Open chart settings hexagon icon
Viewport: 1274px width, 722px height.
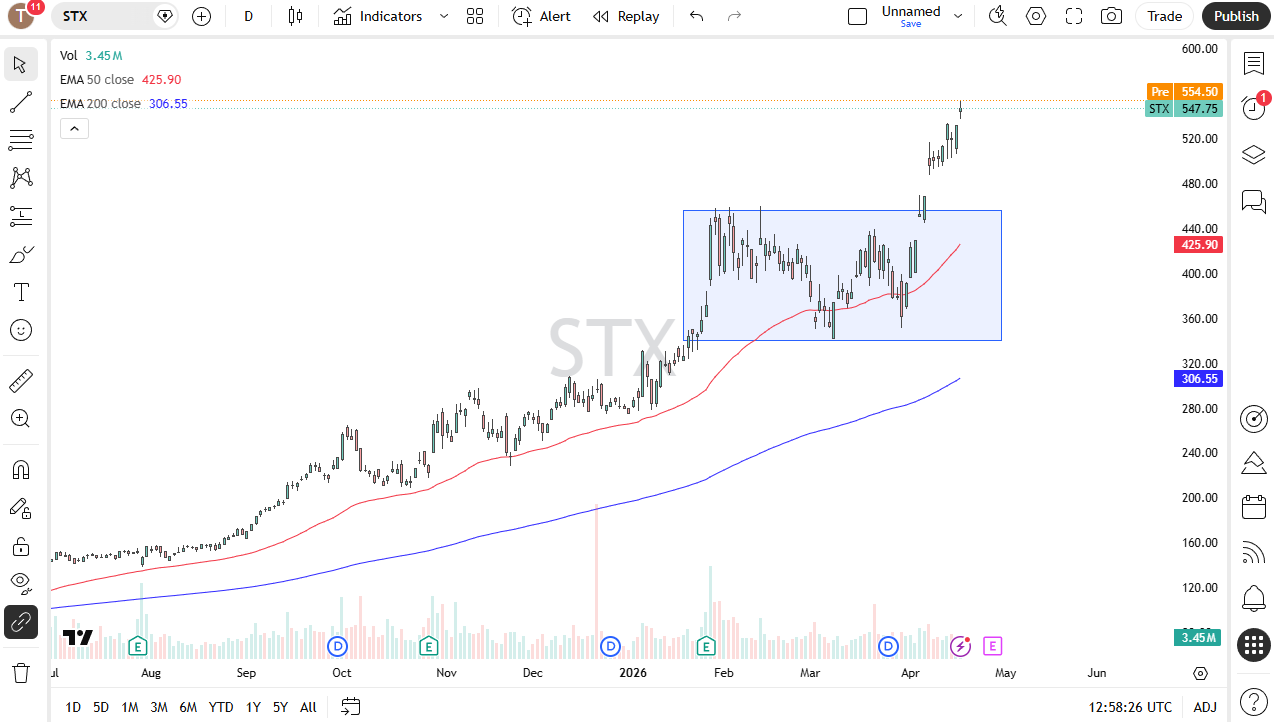pyautogui.click(x=1036, y=16)
